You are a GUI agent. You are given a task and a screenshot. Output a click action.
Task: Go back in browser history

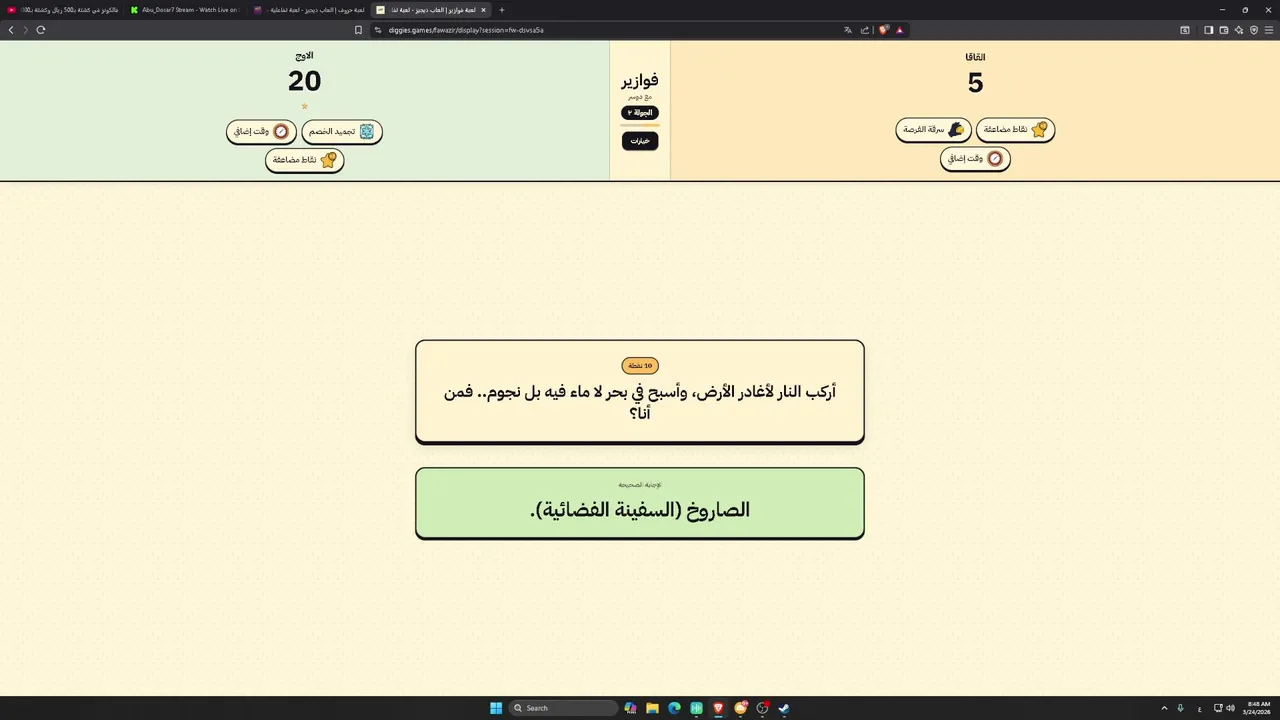point(12,30)
